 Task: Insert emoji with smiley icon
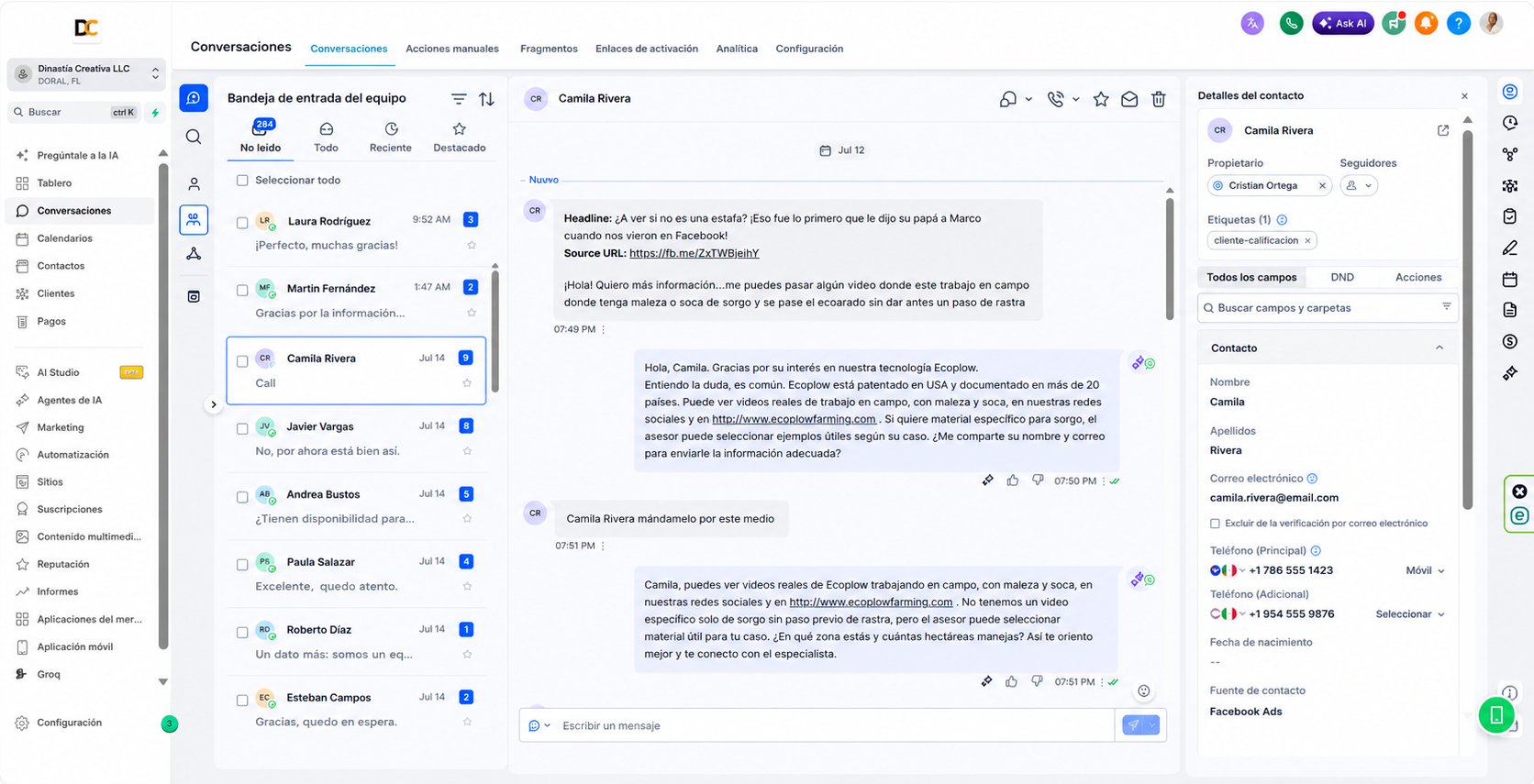1143,691
